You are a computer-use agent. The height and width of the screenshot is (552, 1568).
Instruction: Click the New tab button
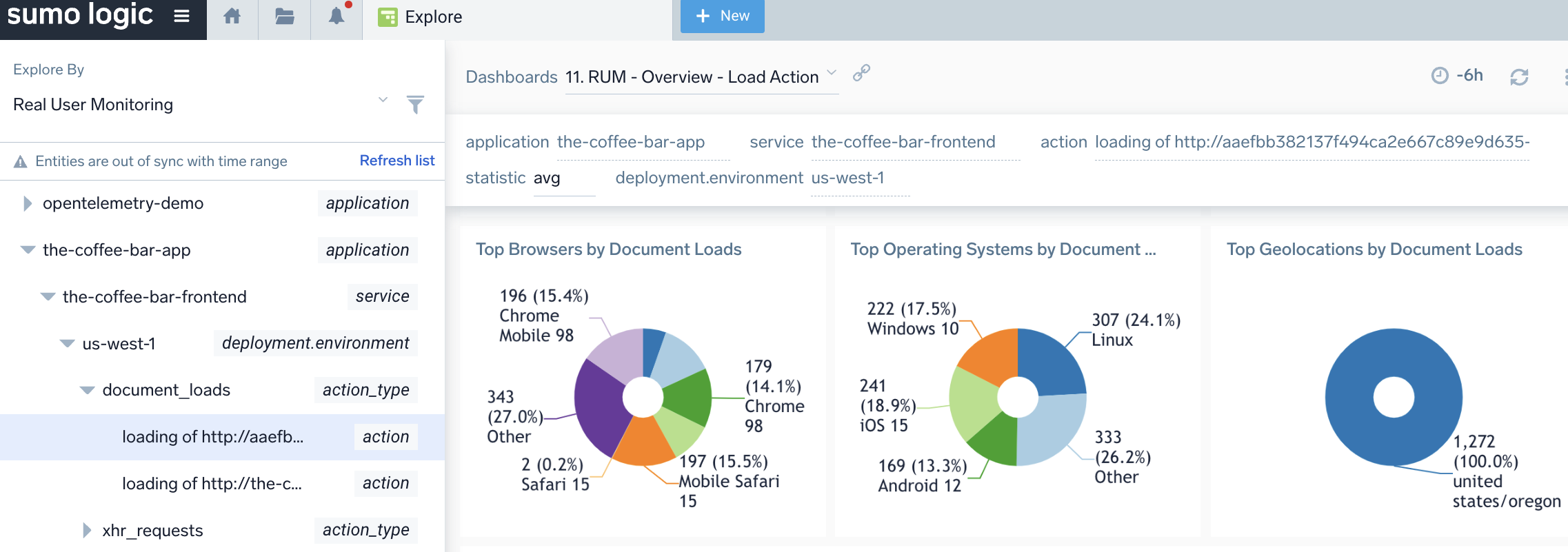[x=722, y=16]
